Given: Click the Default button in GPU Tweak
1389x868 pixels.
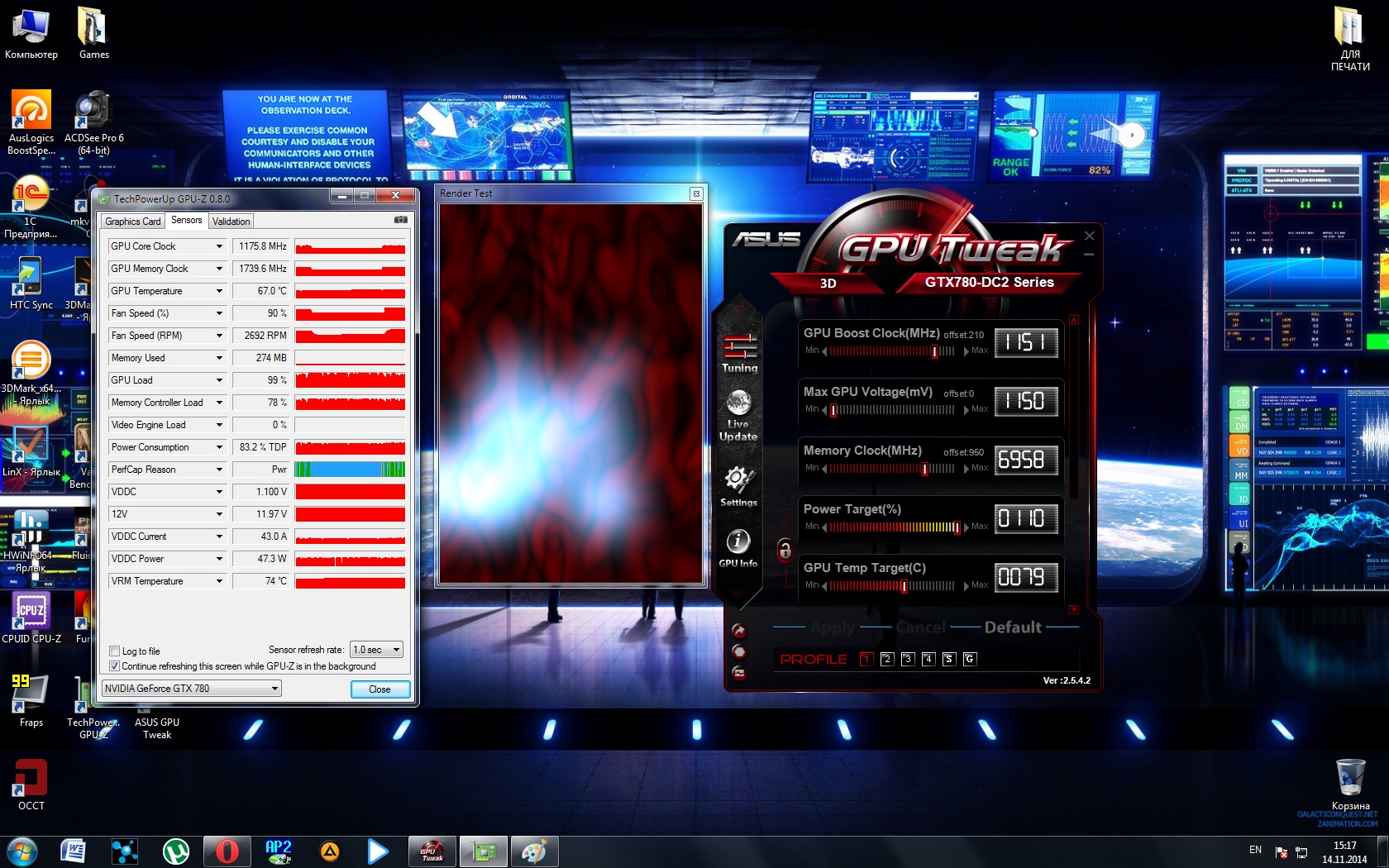Looking at the screenshot, I should point(1012,627).
